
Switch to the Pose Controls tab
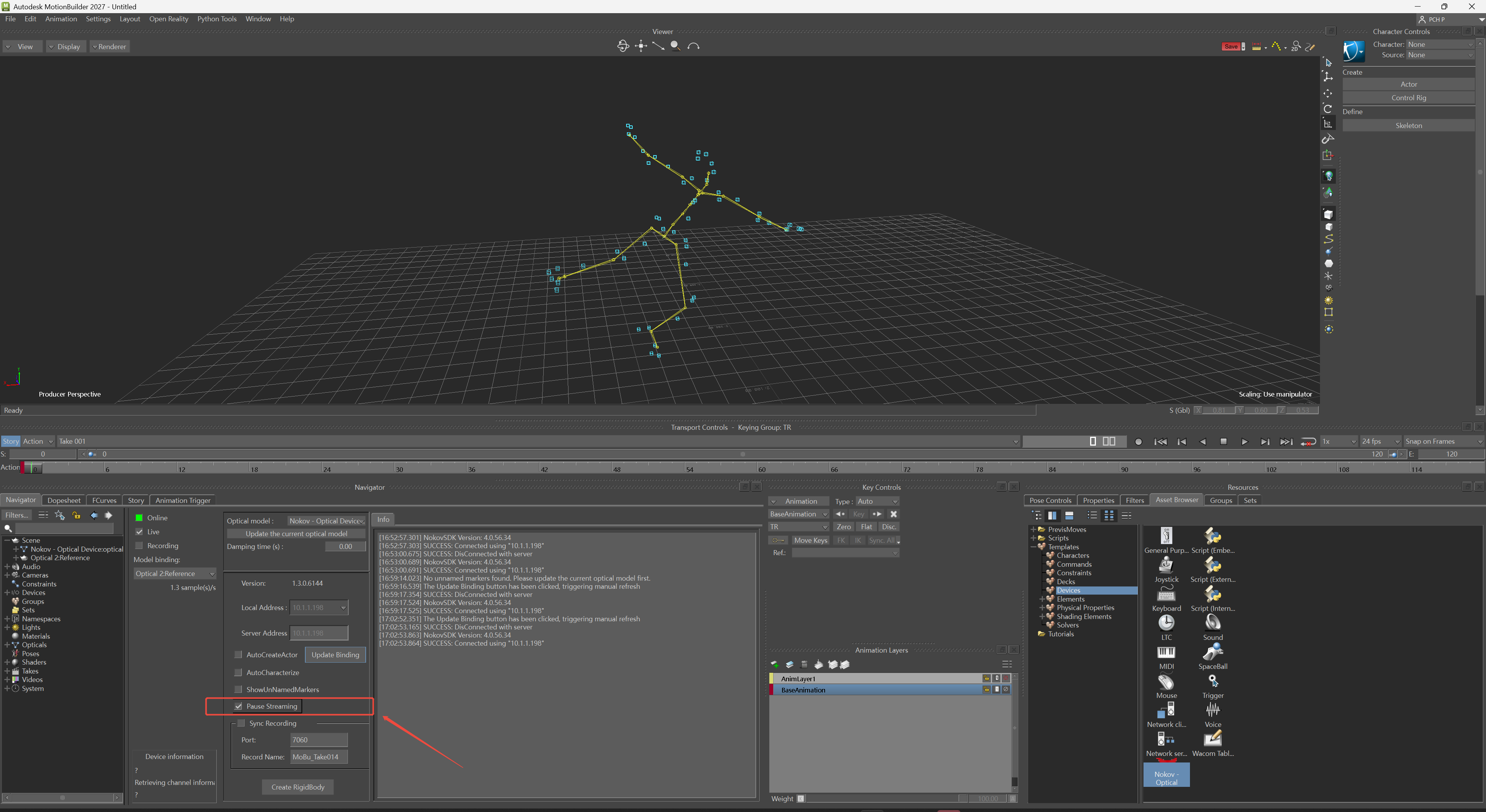point(1050,501)
